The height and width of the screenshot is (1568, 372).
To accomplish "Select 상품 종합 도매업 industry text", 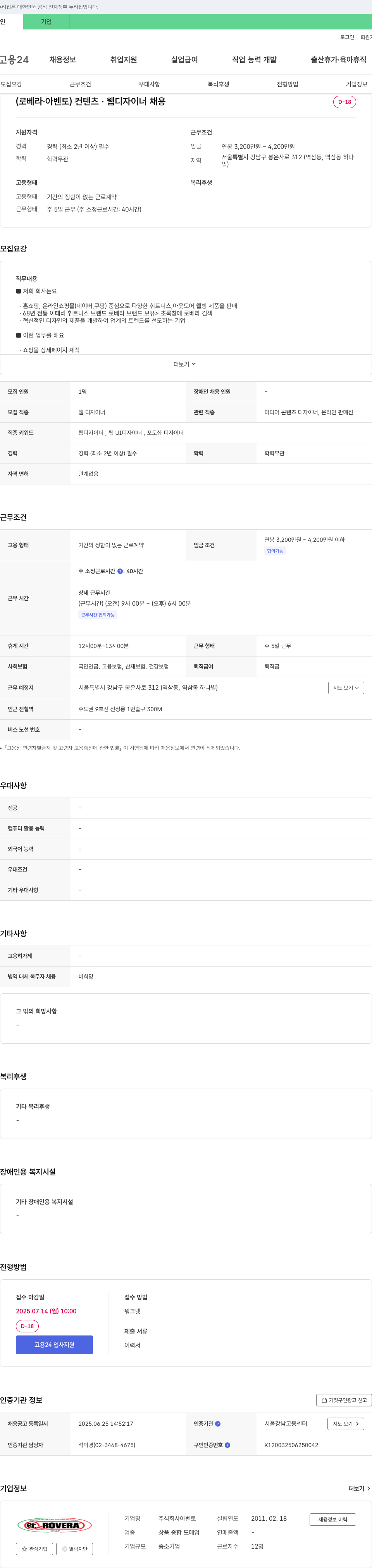I will (179, 1532).
